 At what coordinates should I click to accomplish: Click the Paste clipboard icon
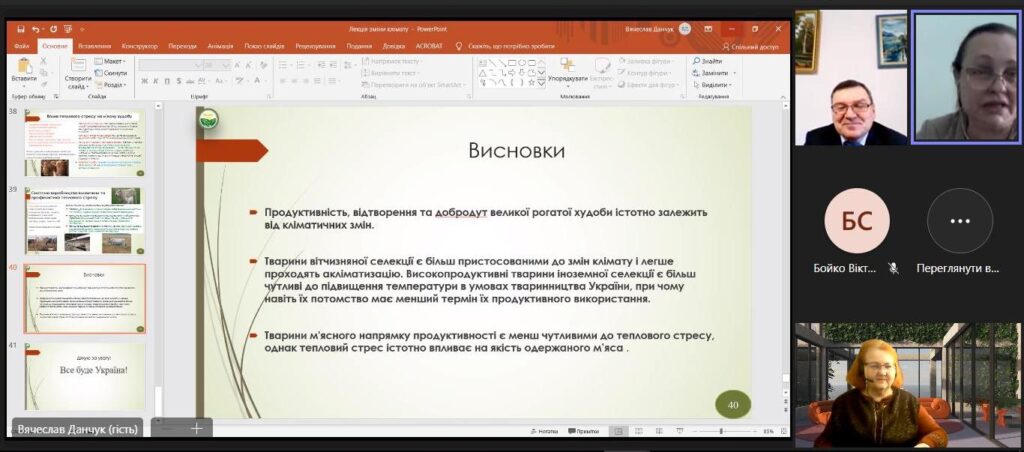pyautogui.click(x=24, y=67)
